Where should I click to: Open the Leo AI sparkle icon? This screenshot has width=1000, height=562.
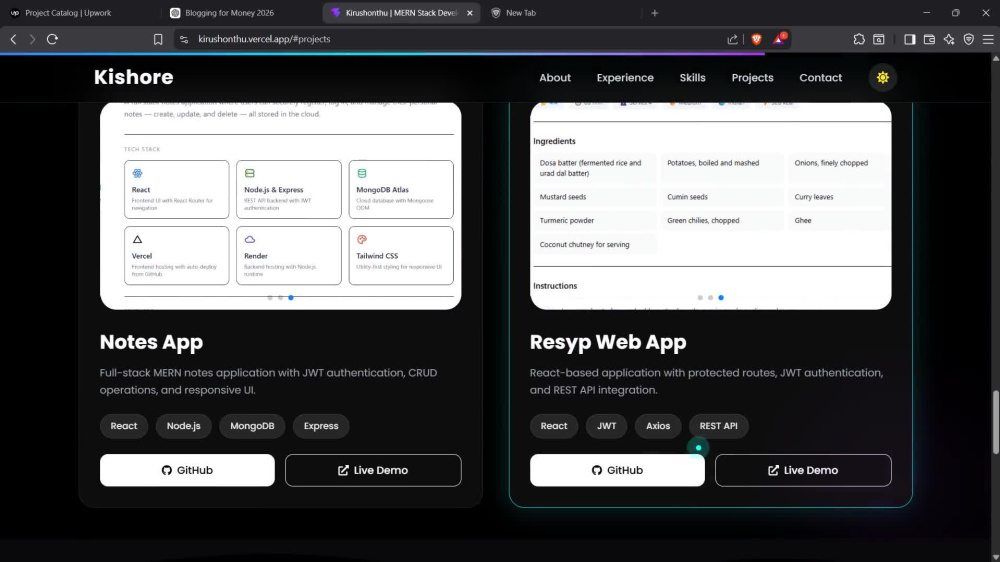(x=949, y=39)
